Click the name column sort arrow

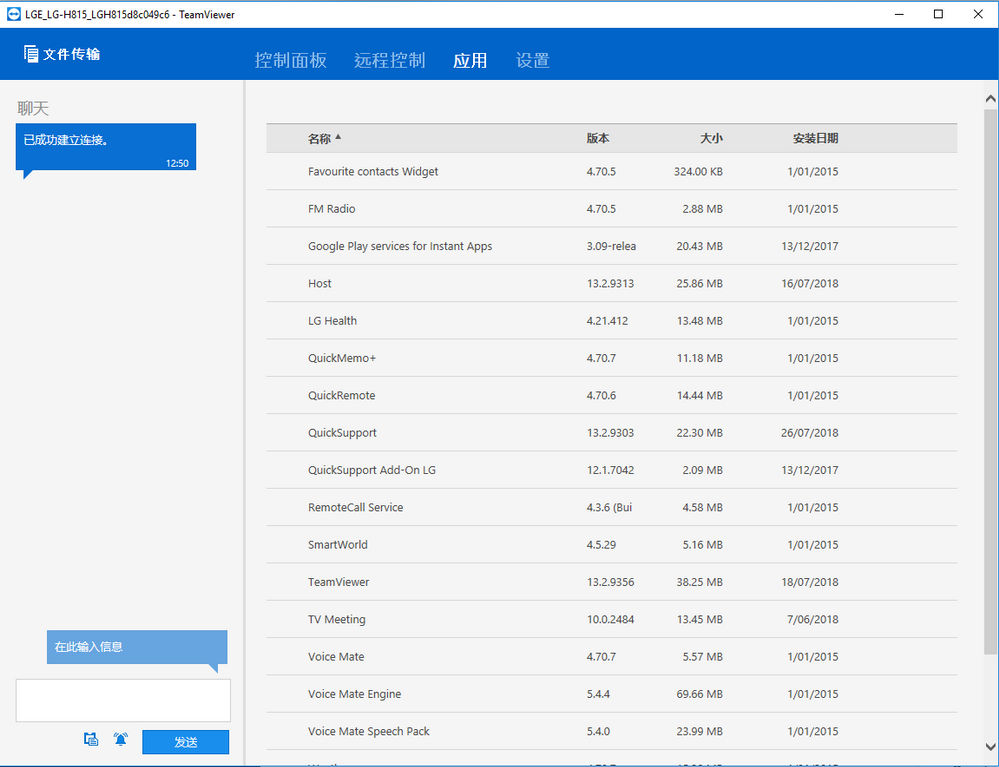[338, 136]
